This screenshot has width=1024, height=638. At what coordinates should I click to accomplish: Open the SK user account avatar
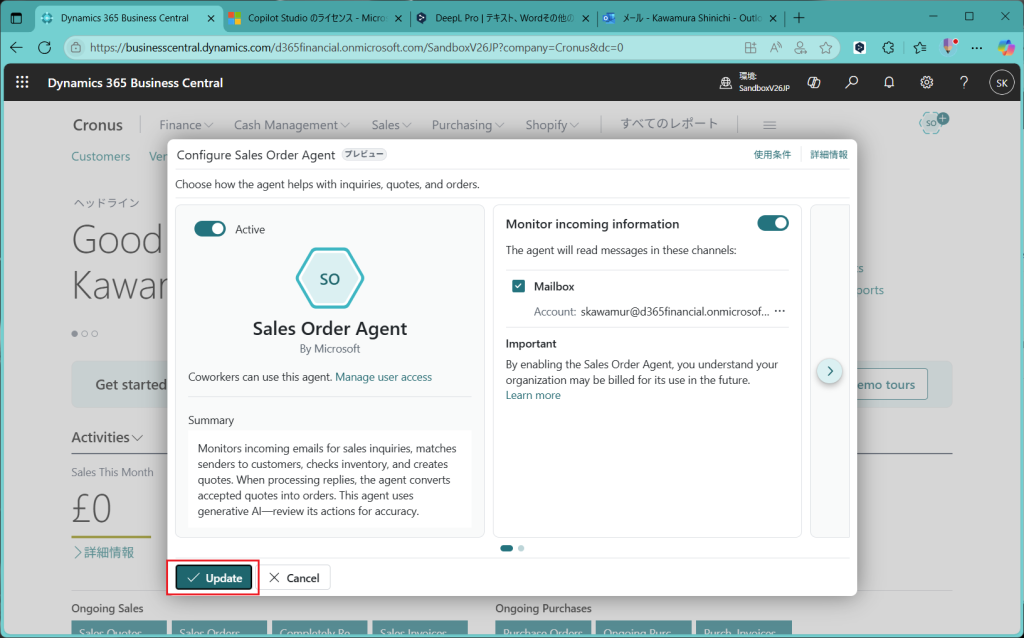(x=1001, y=83)
